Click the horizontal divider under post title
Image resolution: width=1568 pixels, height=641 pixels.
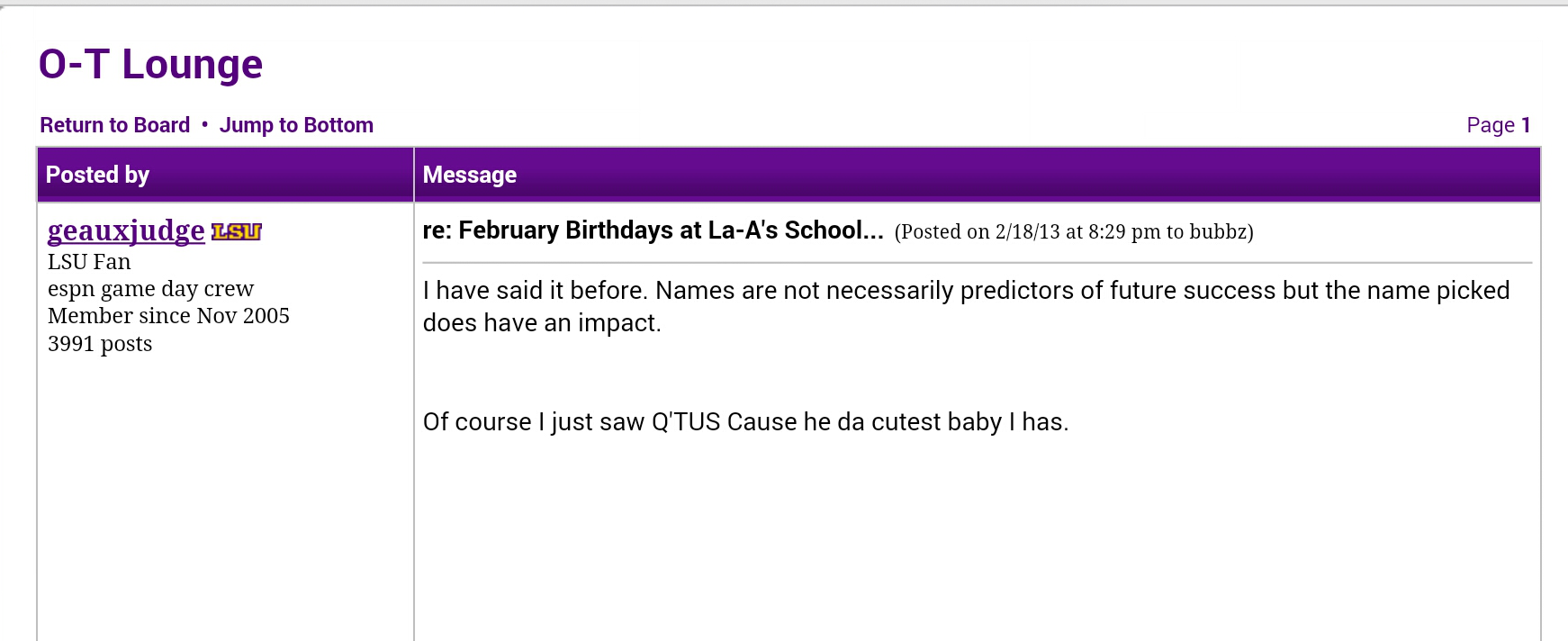(977, 263)
